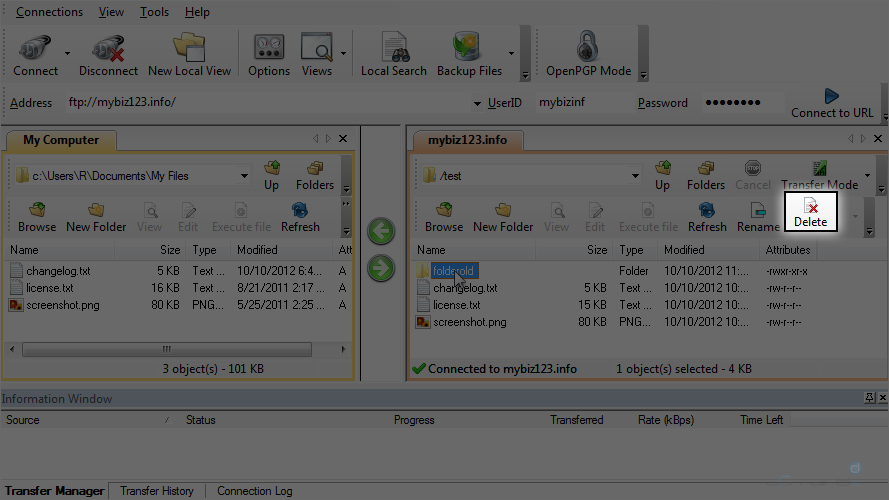Click the Disconnect toolbar icon
The width and height of the screenshot is (889, 500).
(x=108, y=54)
